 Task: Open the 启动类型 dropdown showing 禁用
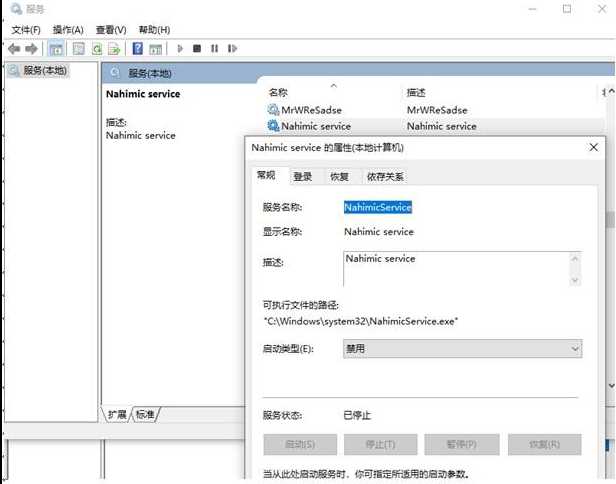point(462,349)
